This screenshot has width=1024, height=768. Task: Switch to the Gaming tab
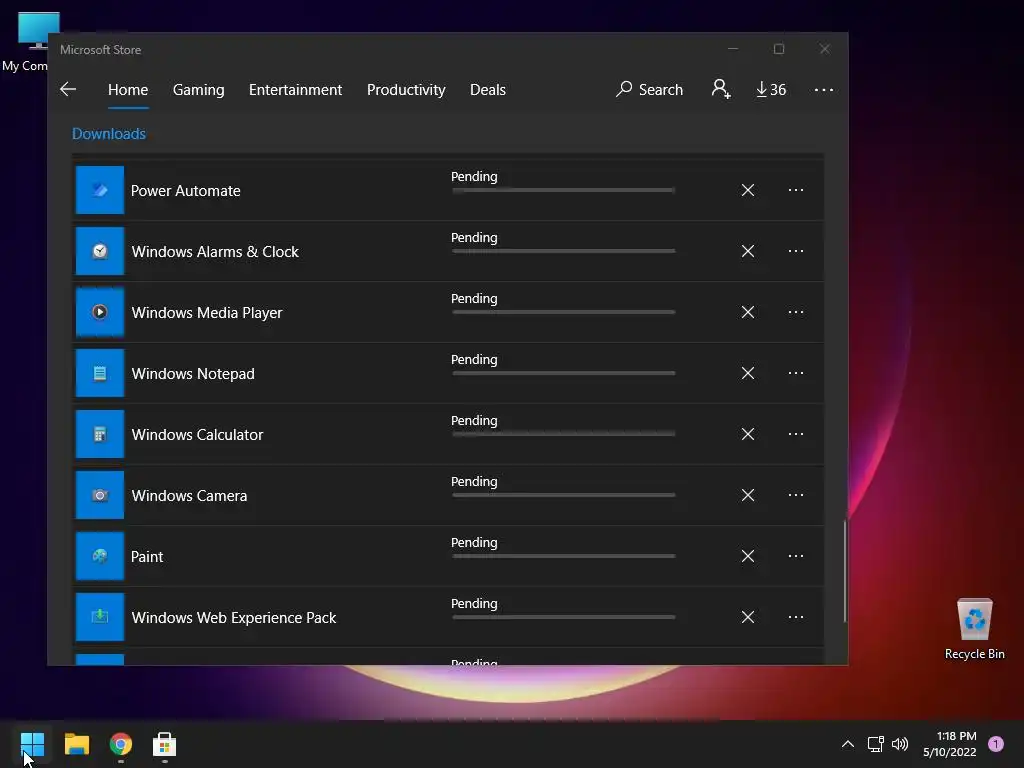click(x=199, y=89)
